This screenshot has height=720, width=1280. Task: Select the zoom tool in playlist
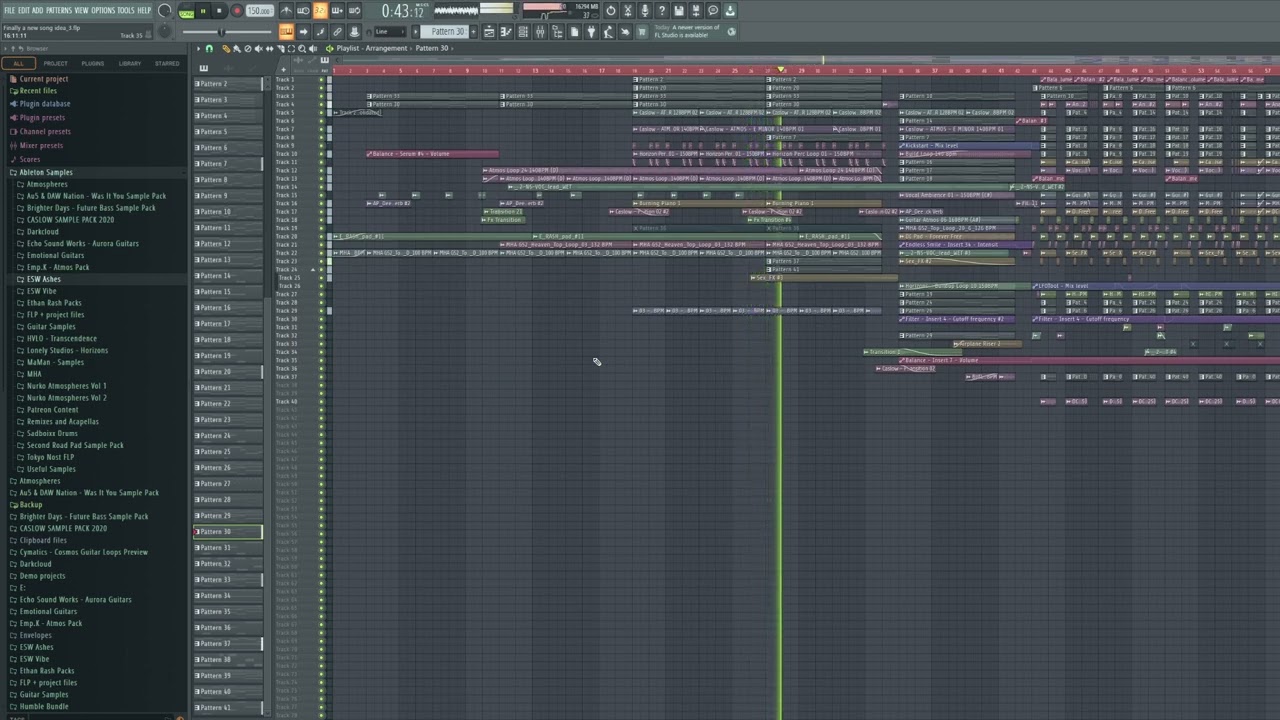click(302, 48)
